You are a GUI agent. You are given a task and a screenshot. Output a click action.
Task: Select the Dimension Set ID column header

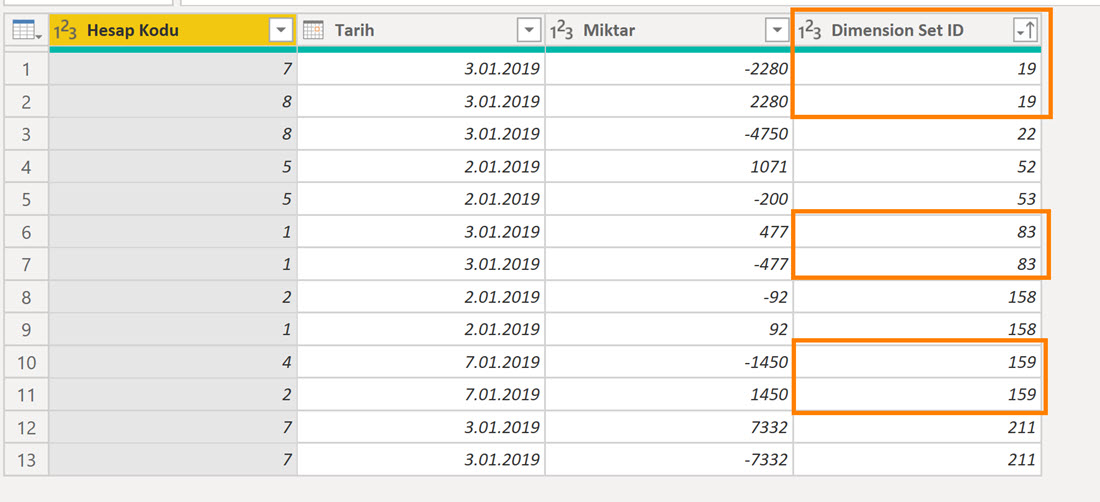[x=918, y=31]
